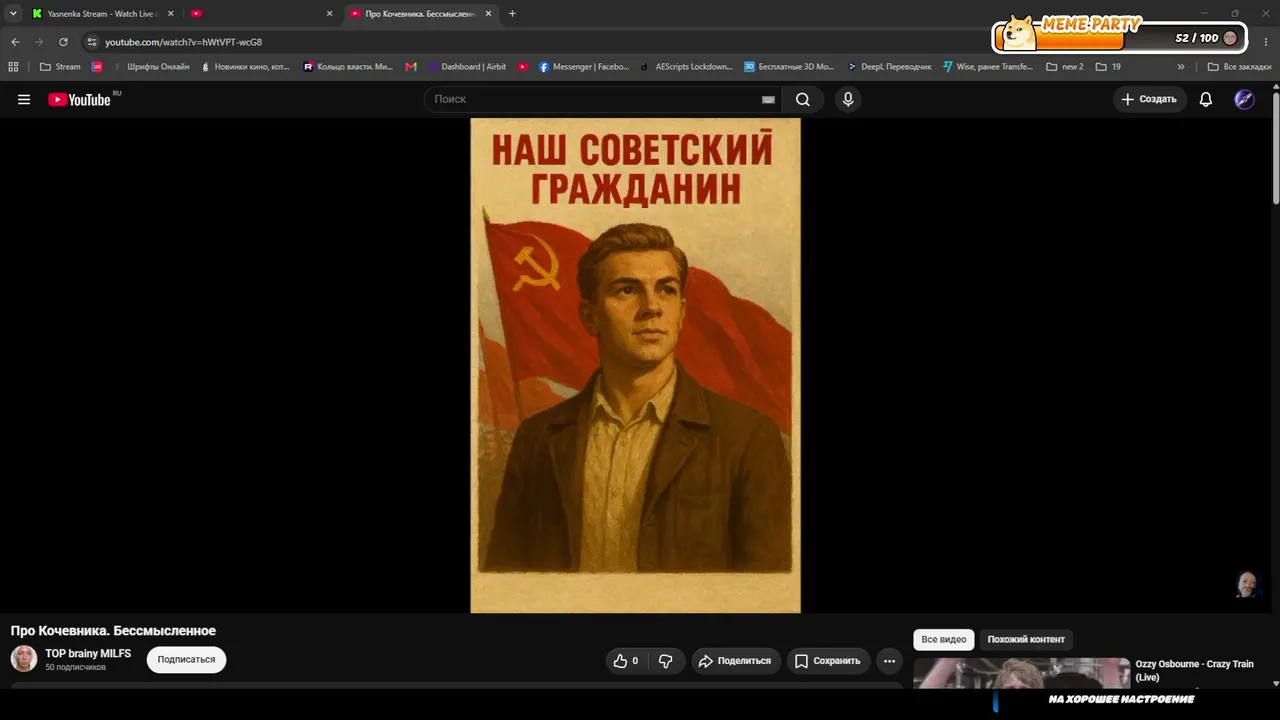Open the Messenger Facebook bookmark

click(584, 67)
